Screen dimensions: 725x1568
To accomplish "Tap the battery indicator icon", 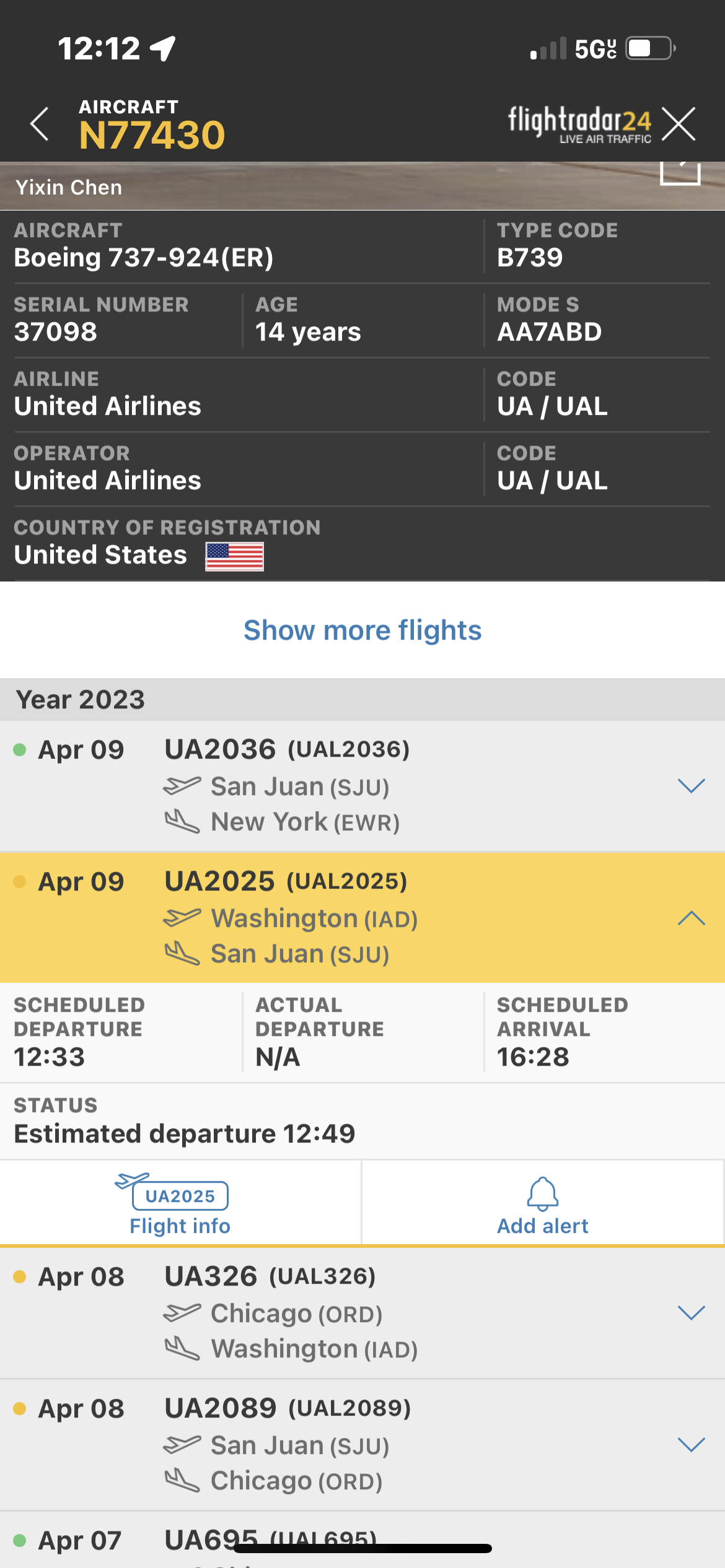I will click(x=649, y=48).
